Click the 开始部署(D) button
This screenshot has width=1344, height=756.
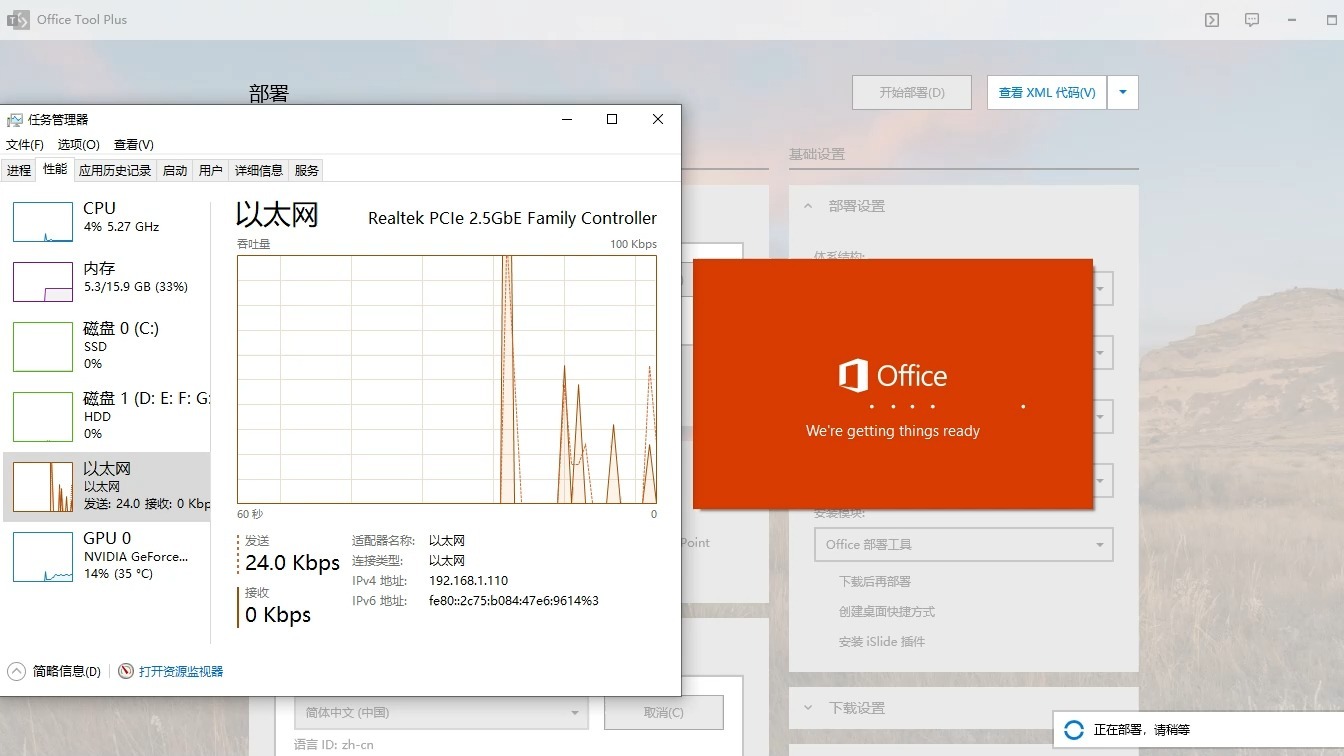tap(912, 93)
